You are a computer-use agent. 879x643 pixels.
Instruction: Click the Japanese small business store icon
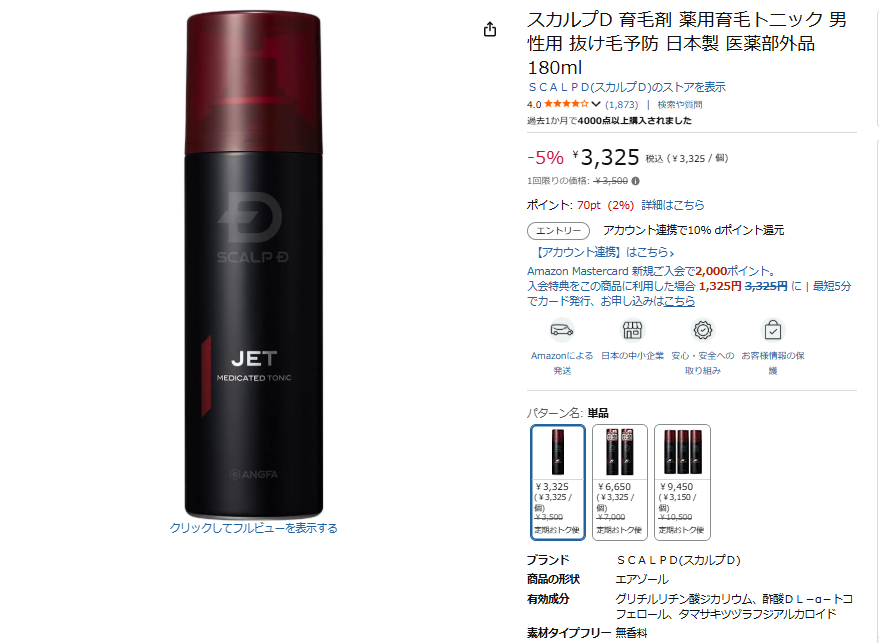pos(632,330)
